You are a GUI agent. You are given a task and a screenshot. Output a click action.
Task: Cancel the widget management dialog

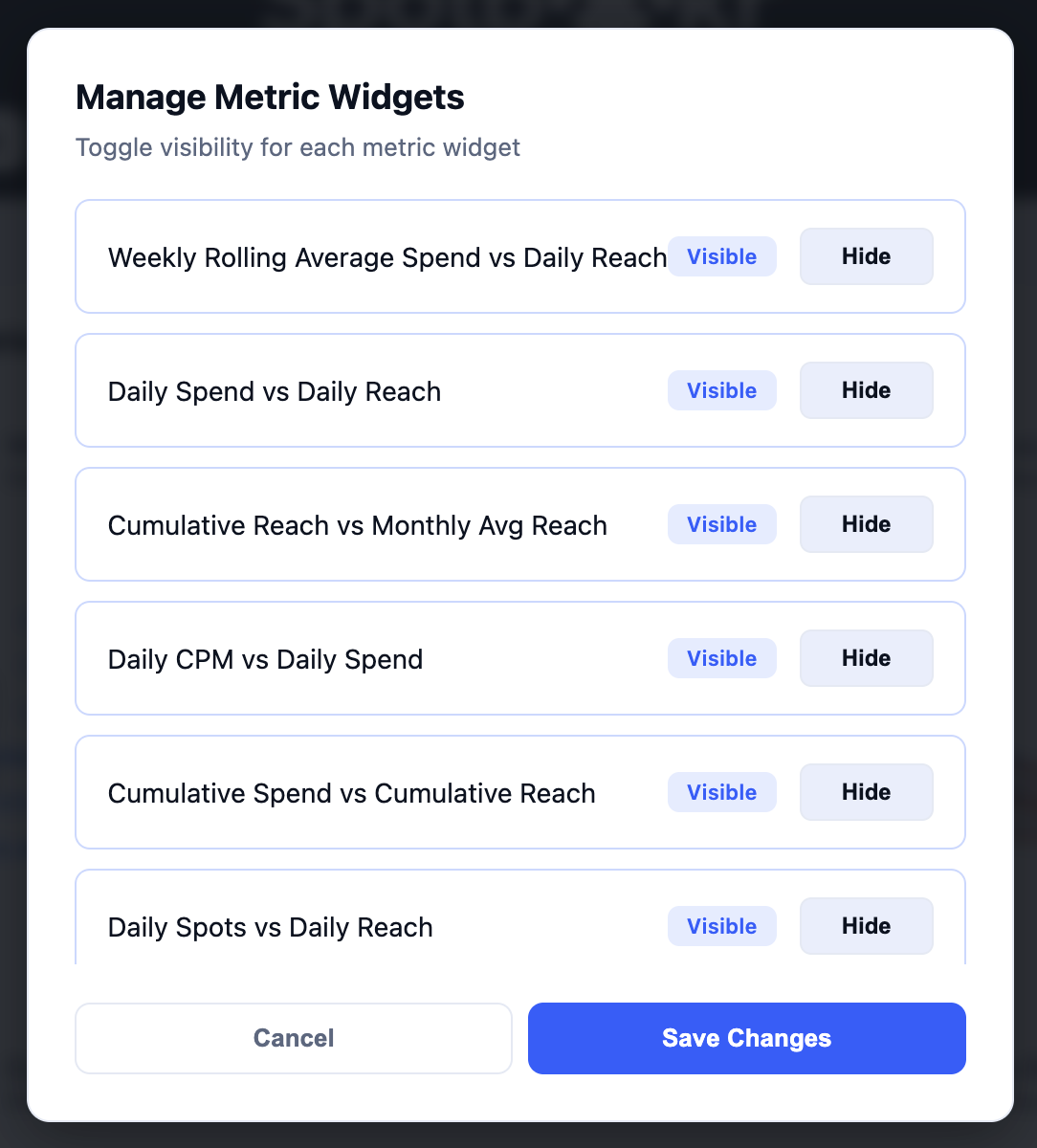tap(294, 1038)
